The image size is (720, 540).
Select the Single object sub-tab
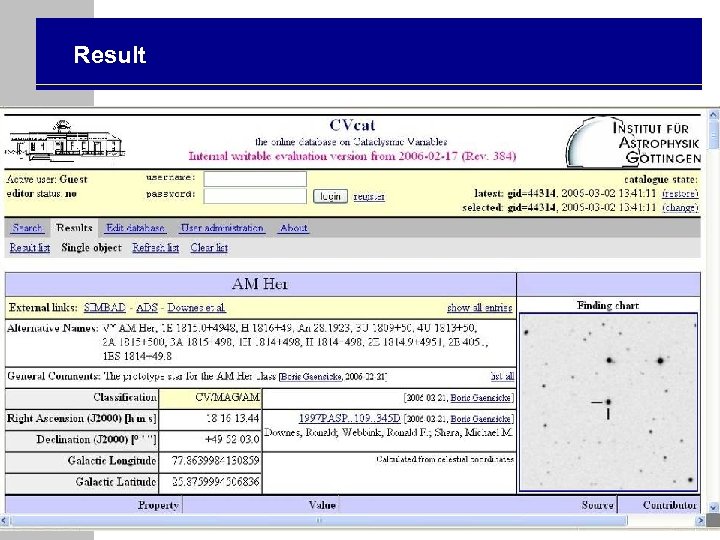click(91, 248)
